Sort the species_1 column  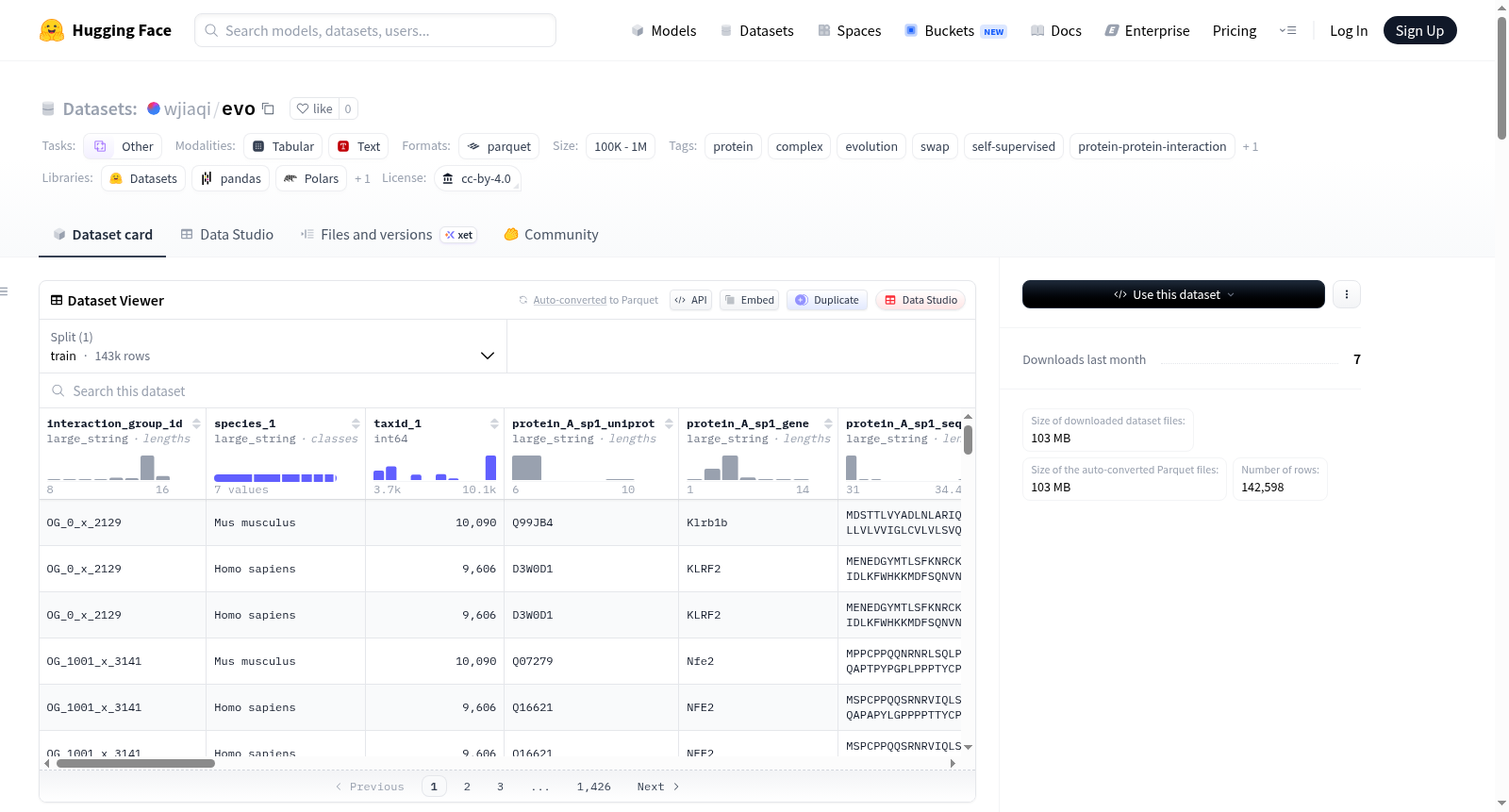(x=356, y=423)
